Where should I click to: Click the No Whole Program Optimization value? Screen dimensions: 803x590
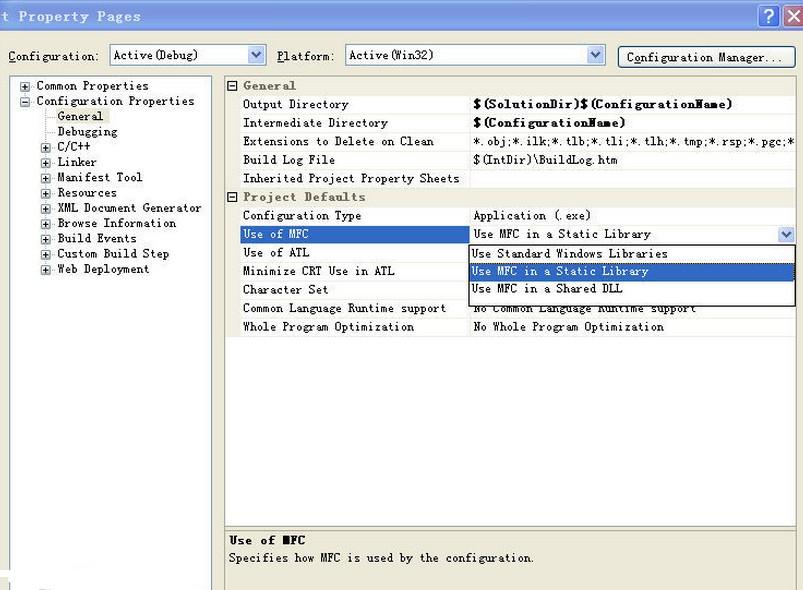(x=568, y=327)
